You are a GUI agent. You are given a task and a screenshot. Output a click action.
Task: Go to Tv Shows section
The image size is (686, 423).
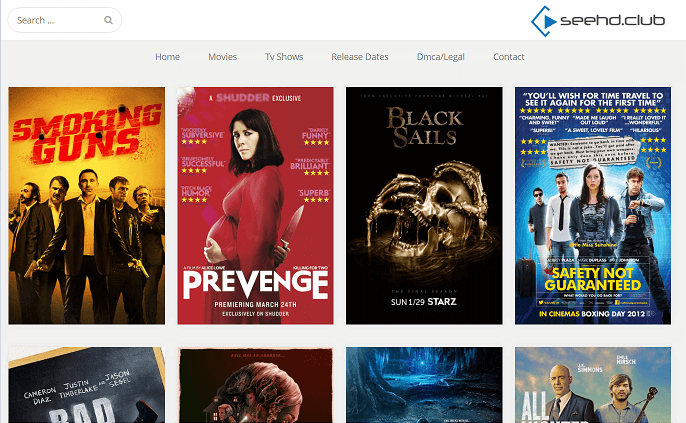point(284,57)
